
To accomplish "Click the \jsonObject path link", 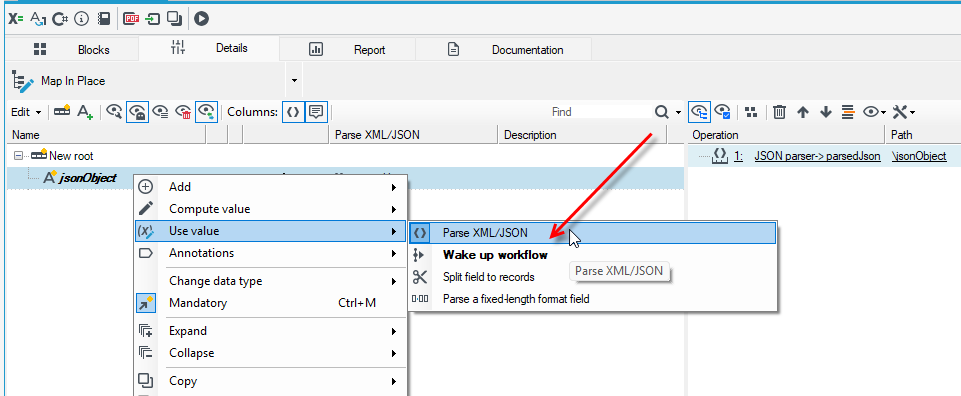I will click(919, 156).
